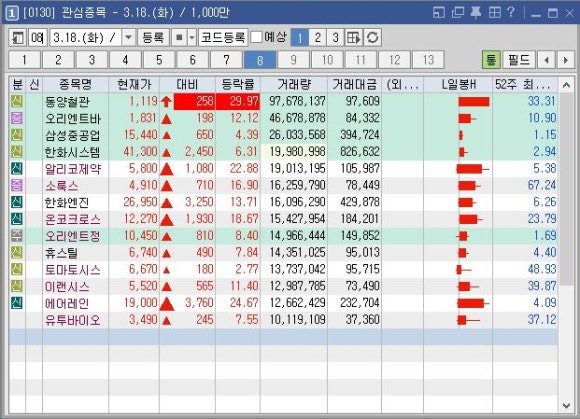The image size is (580, 419).
Task: Open help via the question mark icon
Action: click(x=511, y=13)
